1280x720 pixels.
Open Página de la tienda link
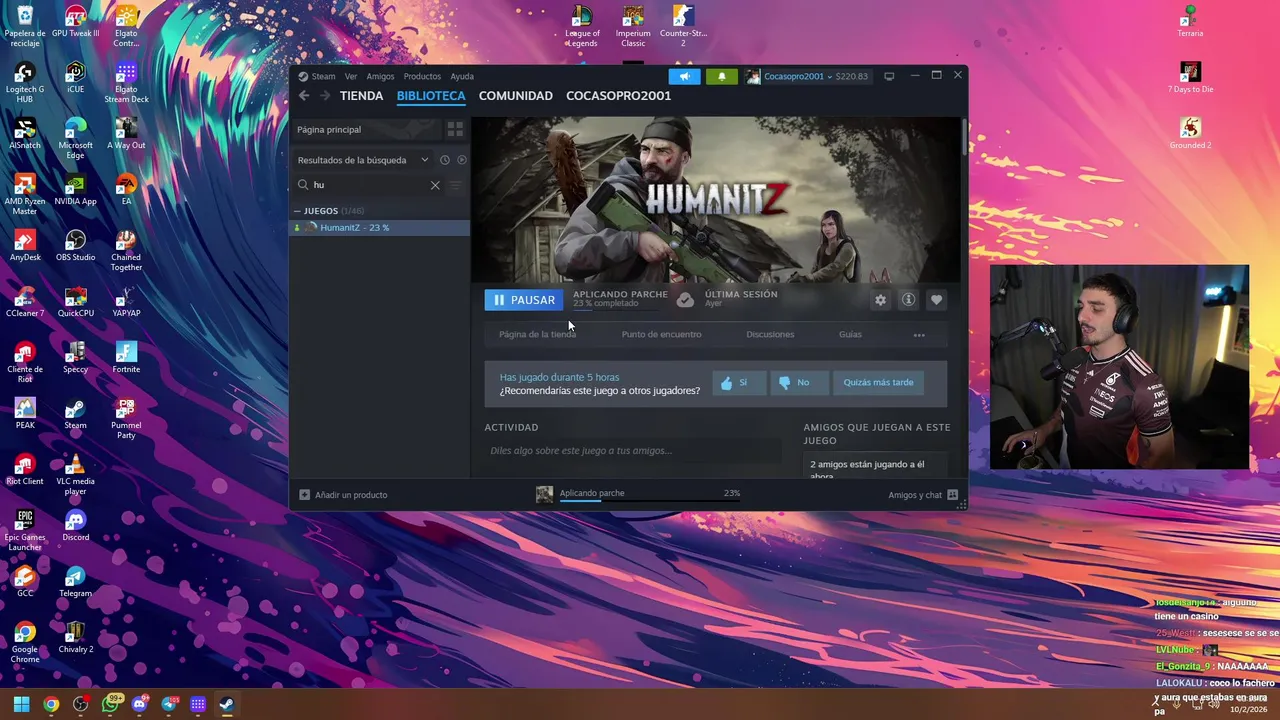click(537, 335)
